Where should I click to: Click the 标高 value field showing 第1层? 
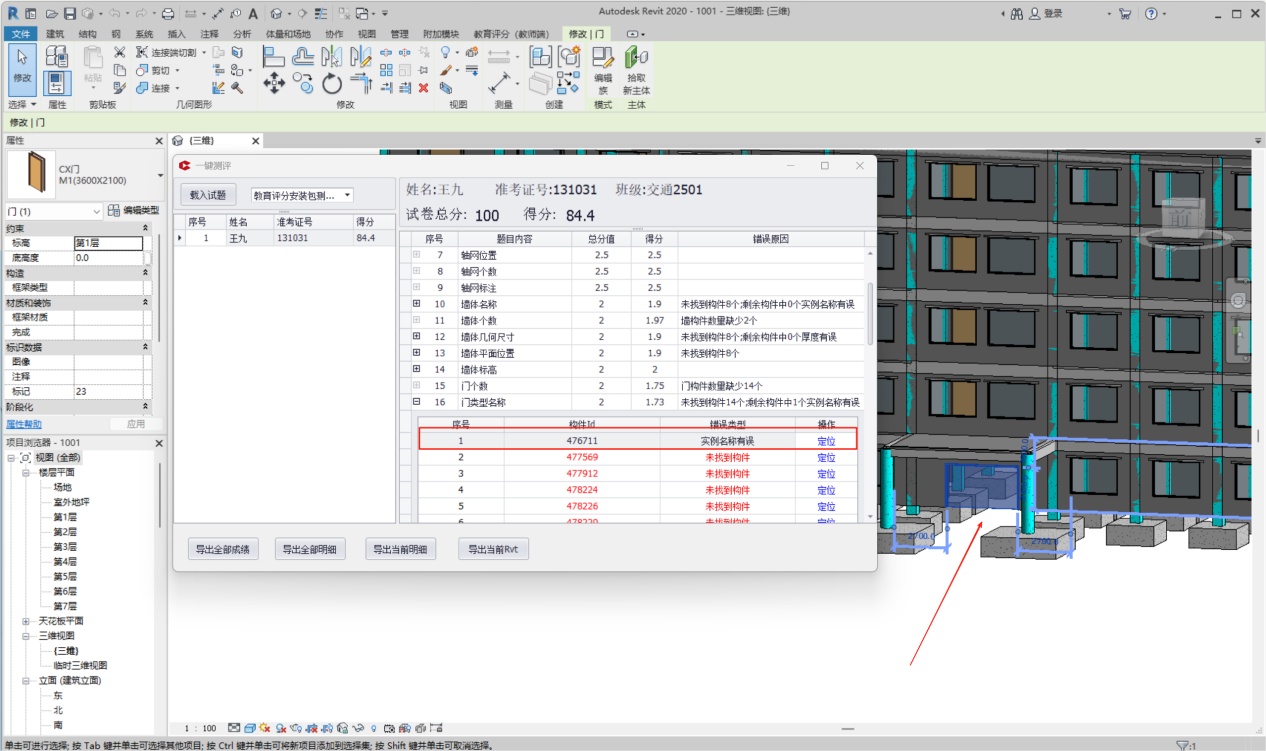pos(108,243)
